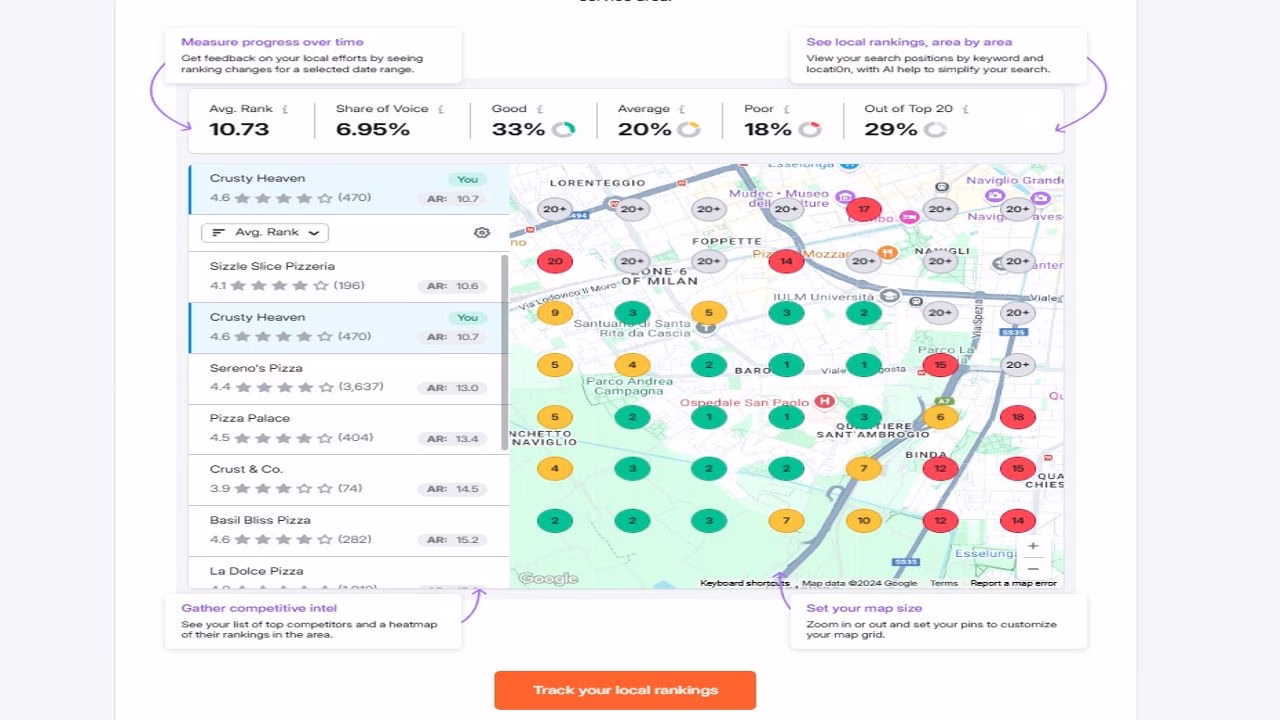Zoom out using the map minus control
The width and height of the screenshot is (1280, 720).
1033,569
